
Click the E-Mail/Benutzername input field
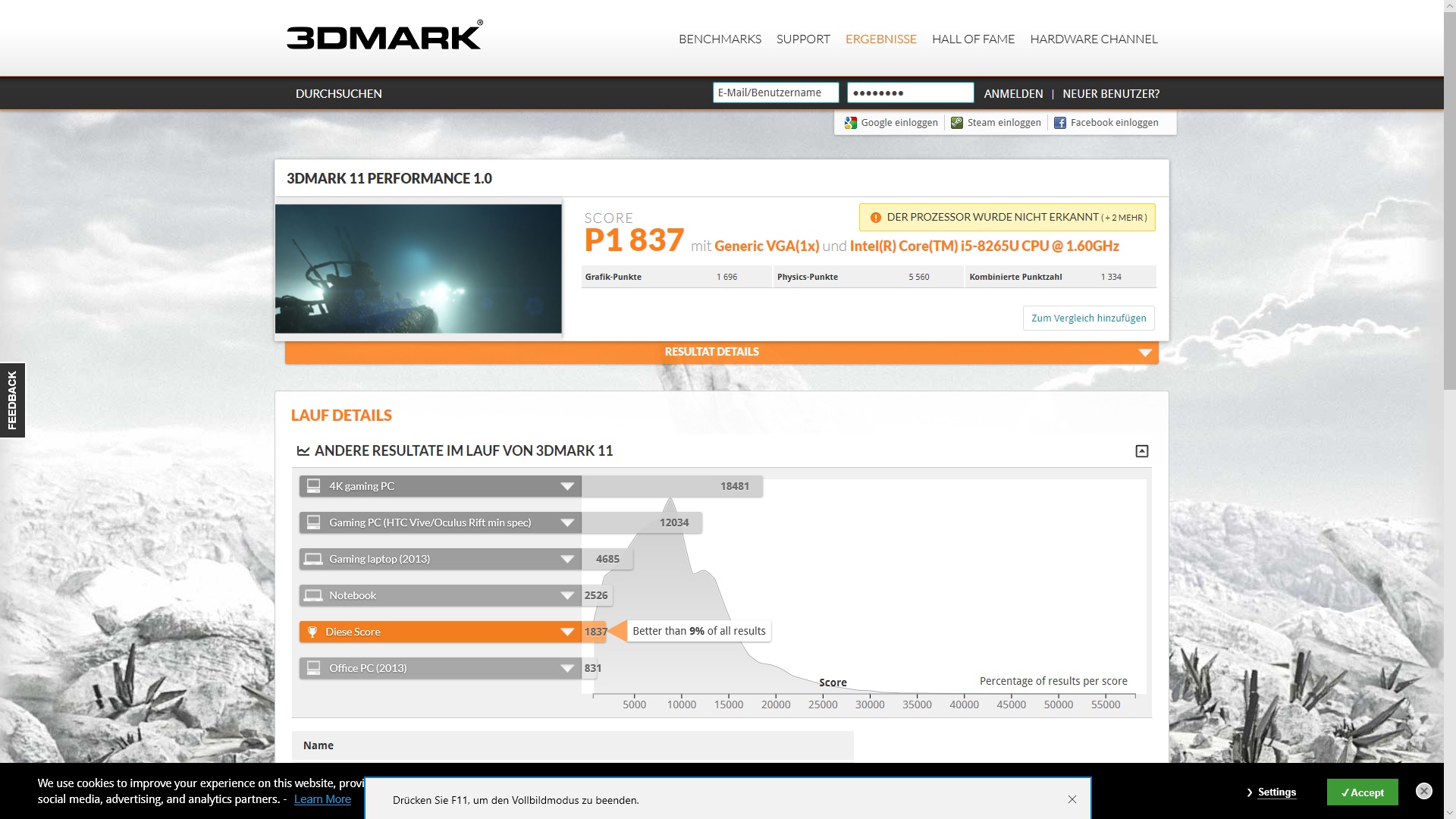tap(775, 93)
